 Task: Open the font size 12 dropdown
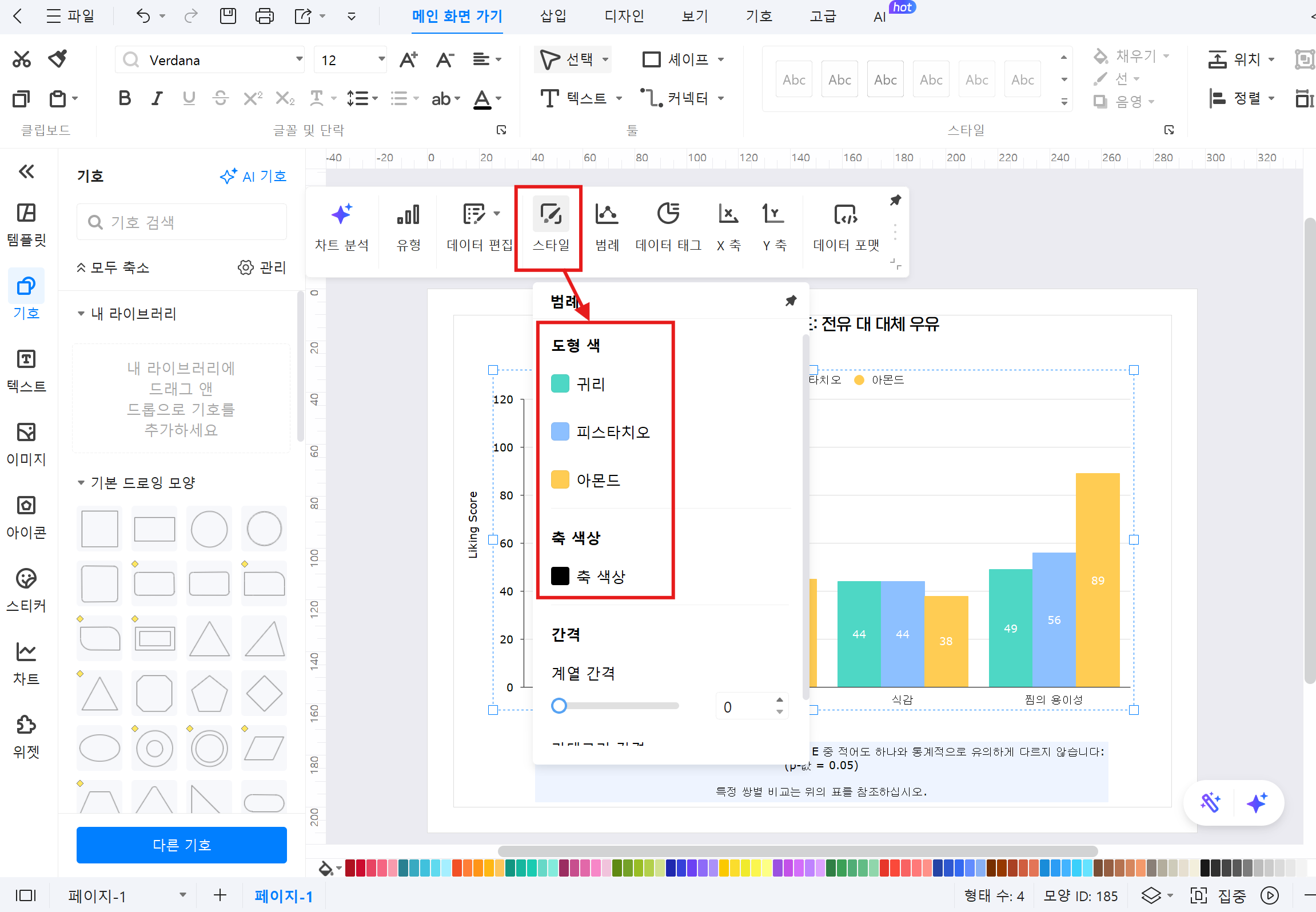pos(381,59)
